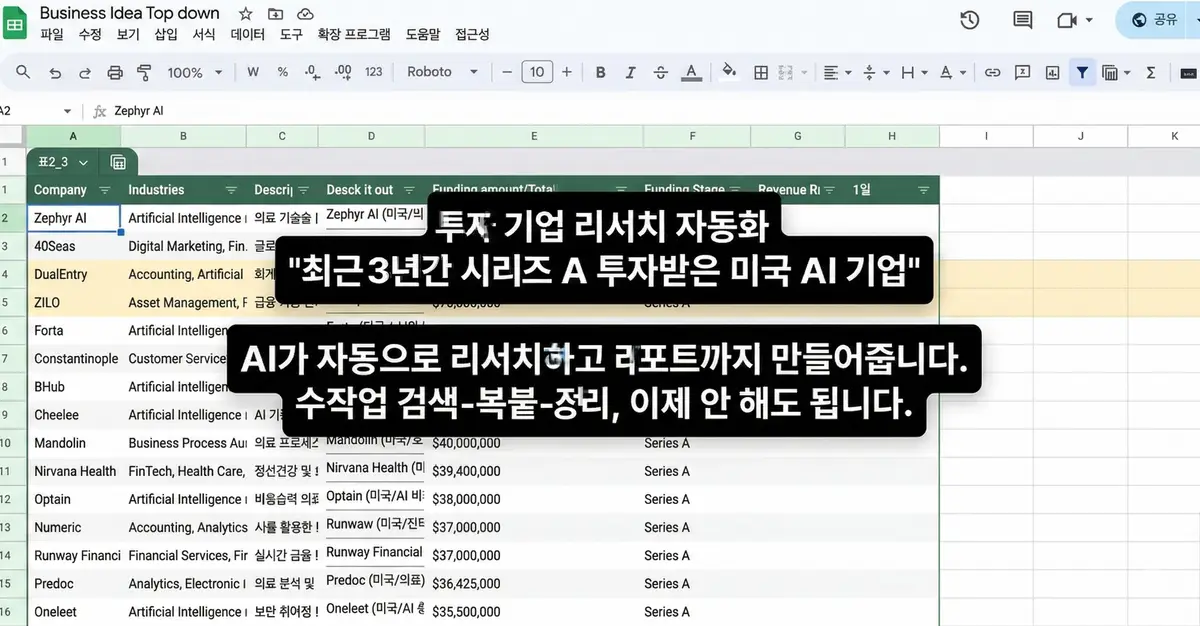
Task: Insert a chart
Action: tap(1052, 72)
